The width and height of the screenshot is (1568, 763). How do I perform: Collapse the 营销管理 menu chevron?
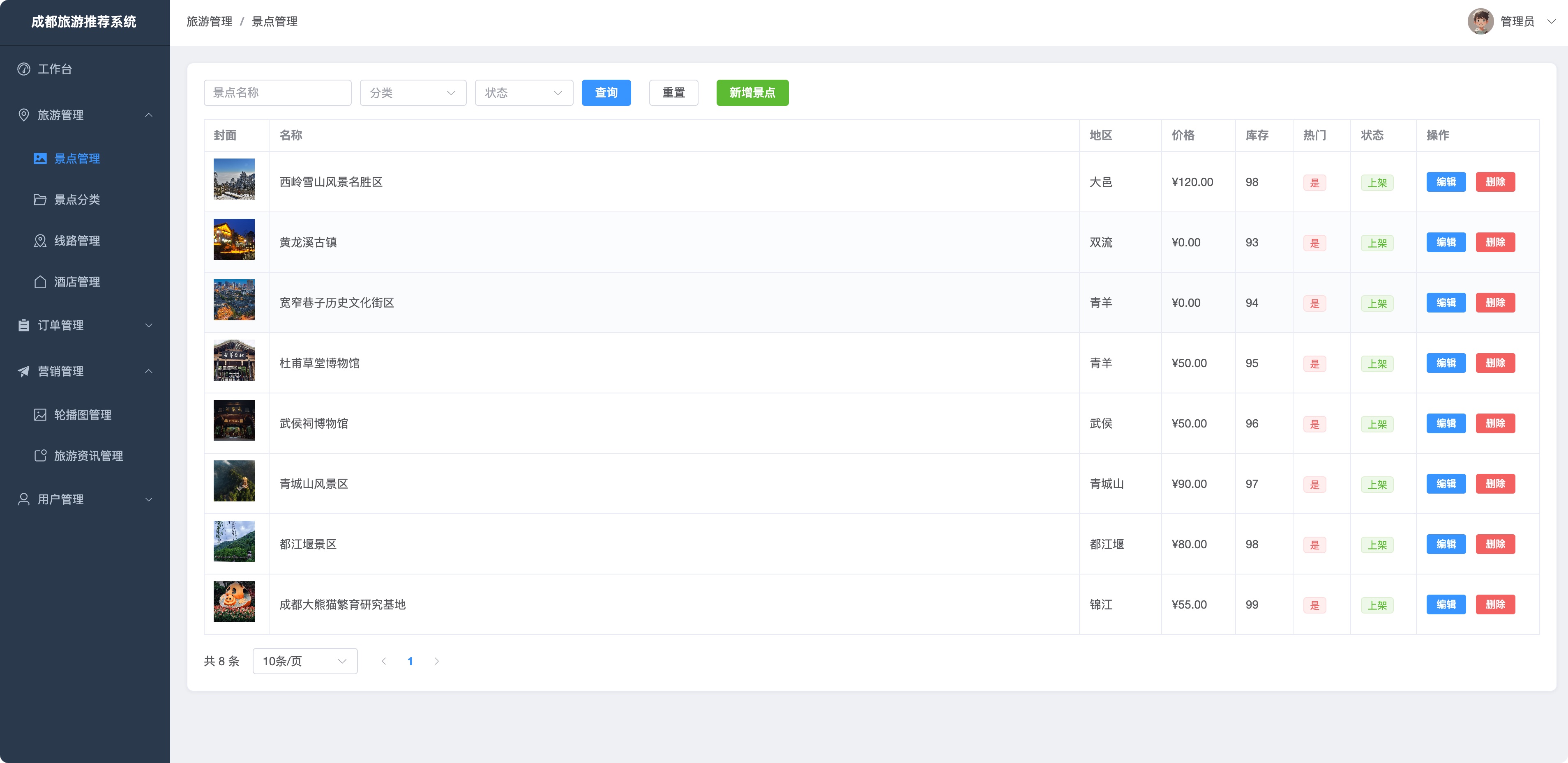(x=148, y=371)
